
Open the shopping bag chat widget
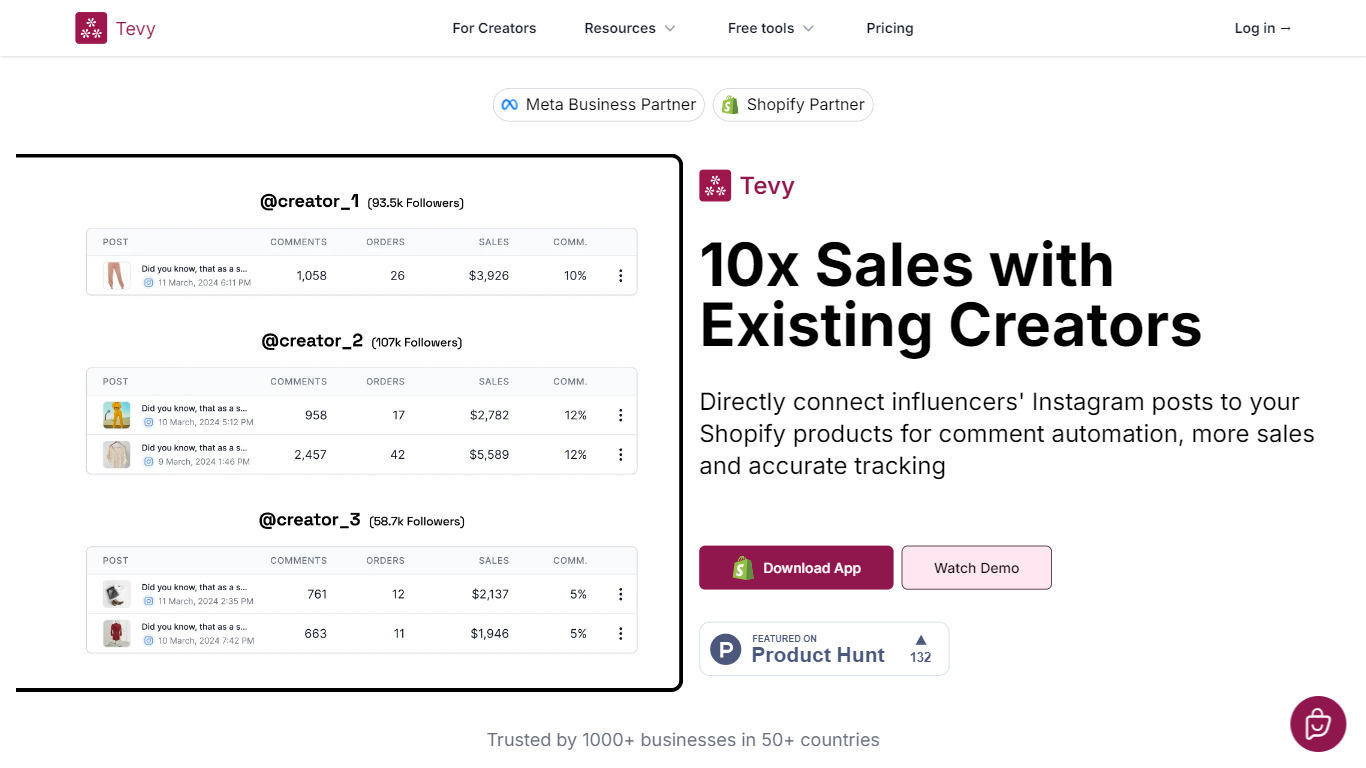point(1318,724)
